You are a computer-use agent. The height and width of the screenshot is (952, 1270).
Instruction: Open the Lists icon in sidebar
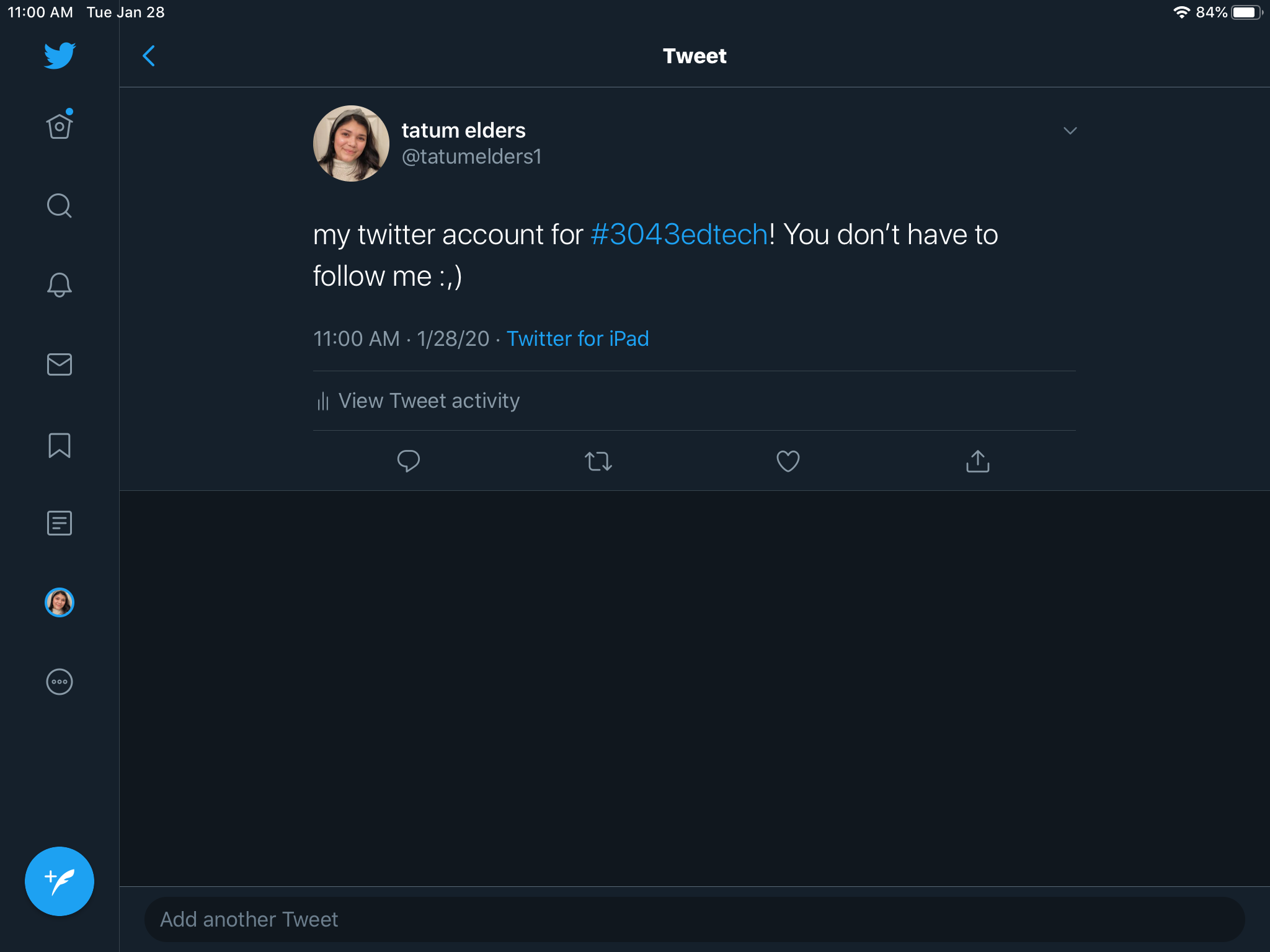60,523
